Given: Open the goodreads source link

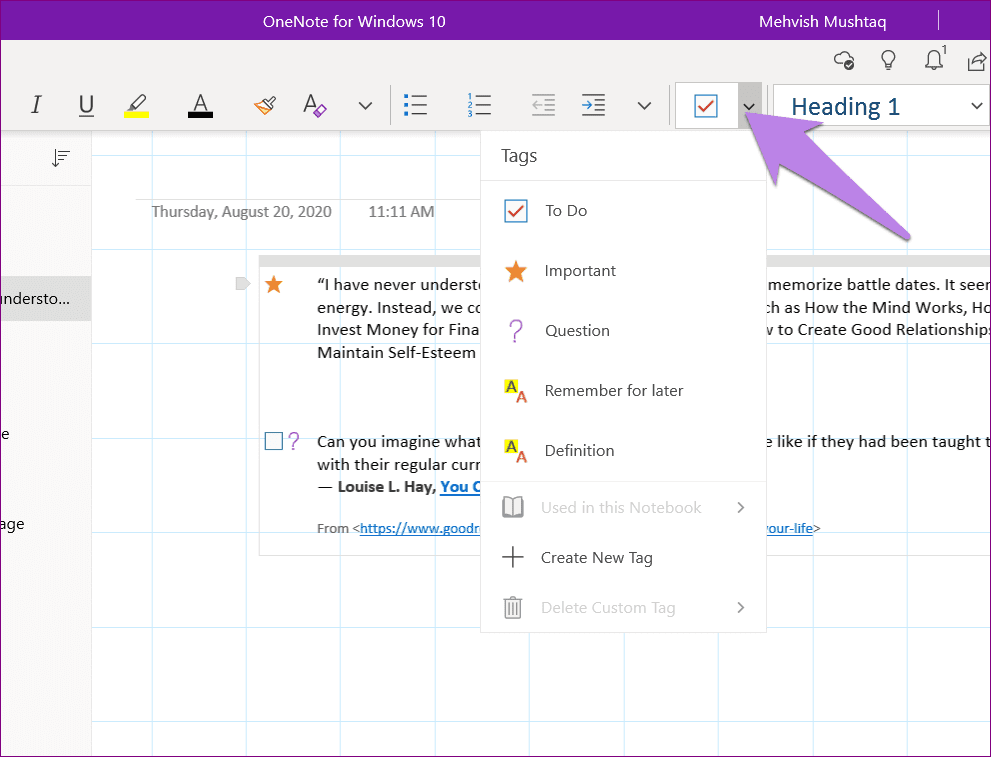Looking at the screenshot, I should [x=420, y=528].
